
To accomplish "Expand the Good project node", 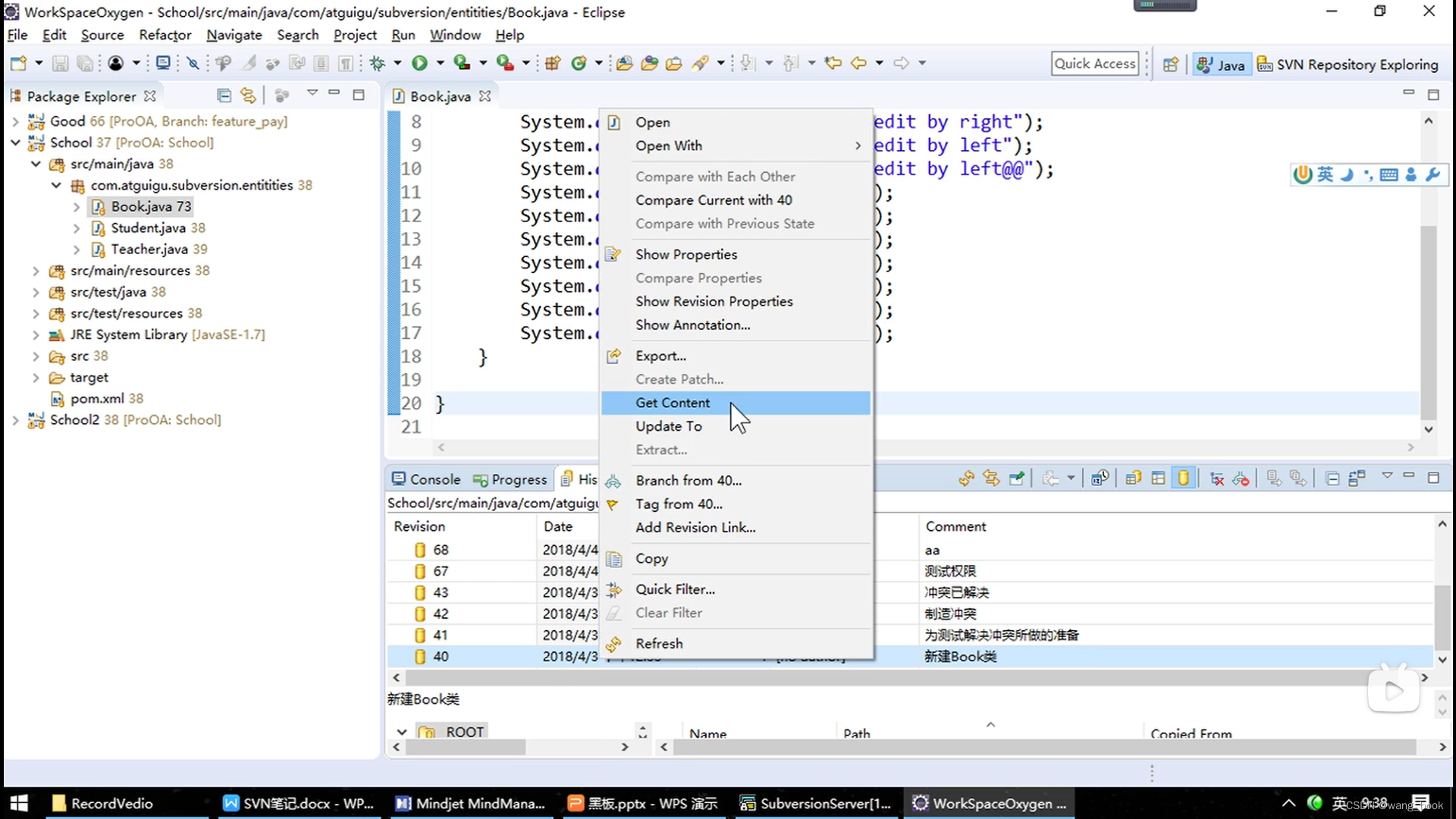I will (15, 121).
